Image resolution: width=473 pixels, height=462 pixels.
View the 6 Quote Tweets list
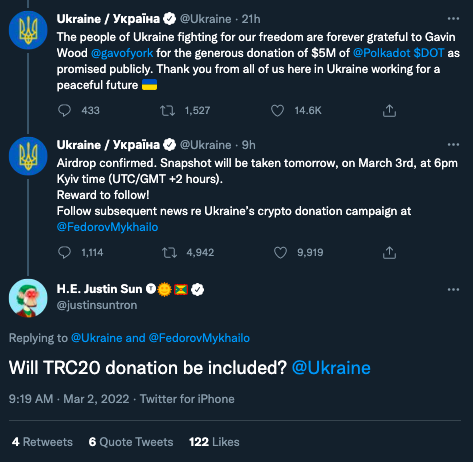(131, 442)
